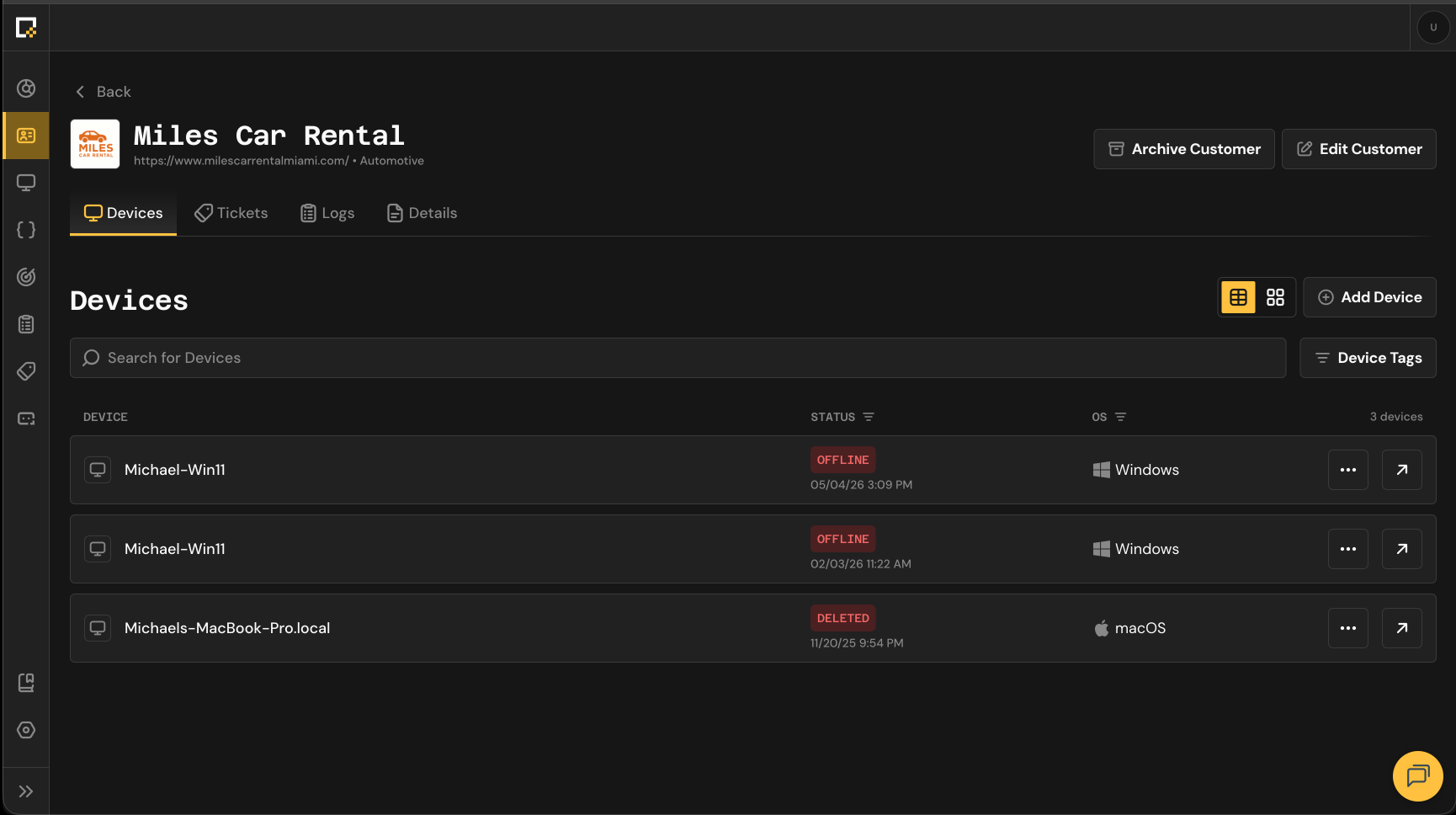Open the STATUS column filter
The height and width of the screenshot is (815, 1456).
(x=869, y=417)
